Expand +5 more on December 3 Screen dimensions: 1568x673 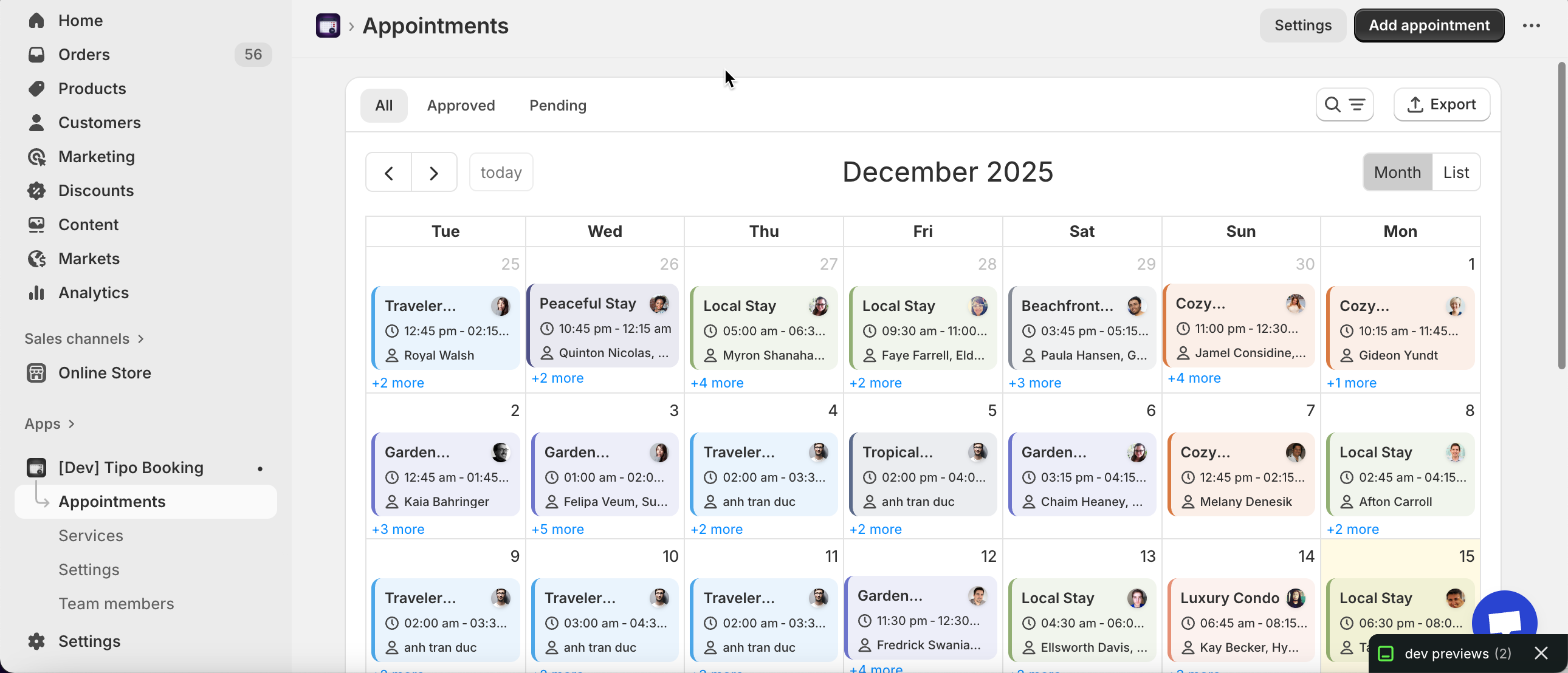pyautogui.click(x=557, y=530)
